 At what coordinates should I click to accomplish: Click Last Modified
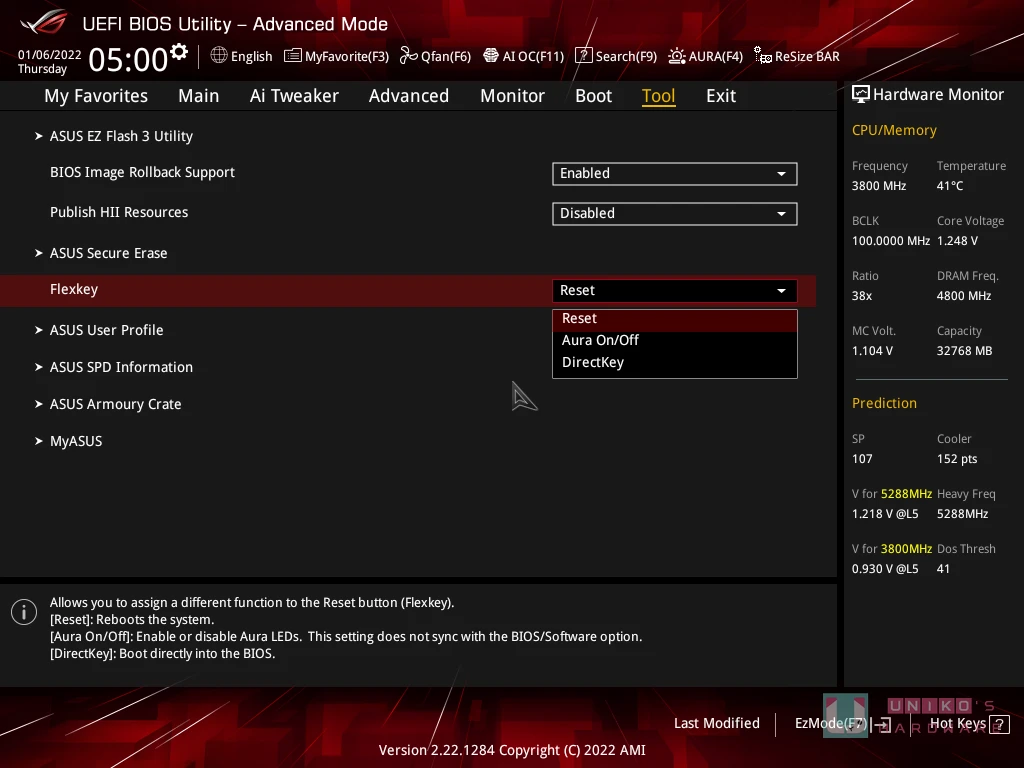point(716,724)
